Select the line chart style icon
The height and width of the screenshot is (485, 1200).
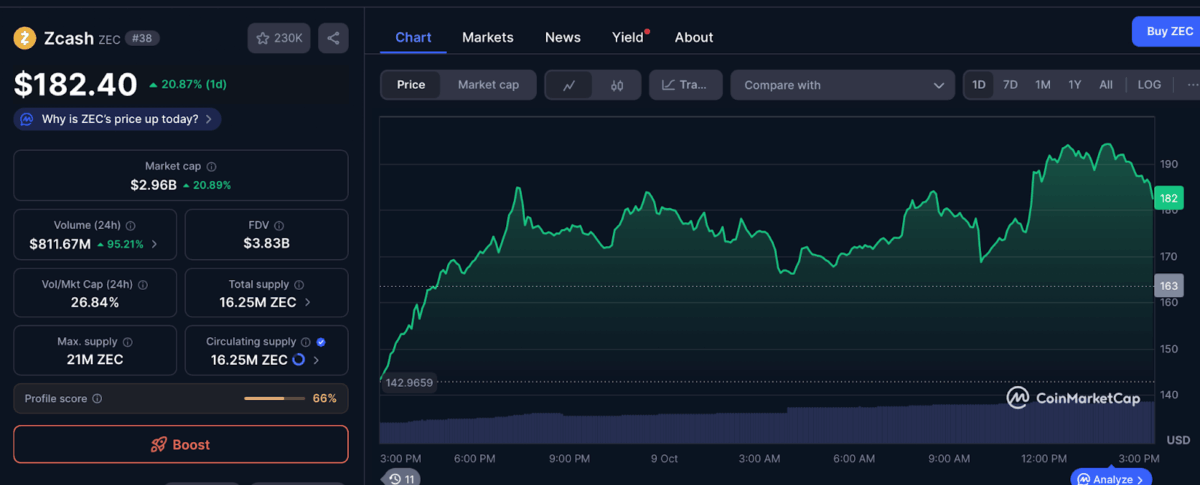point(569,85)
